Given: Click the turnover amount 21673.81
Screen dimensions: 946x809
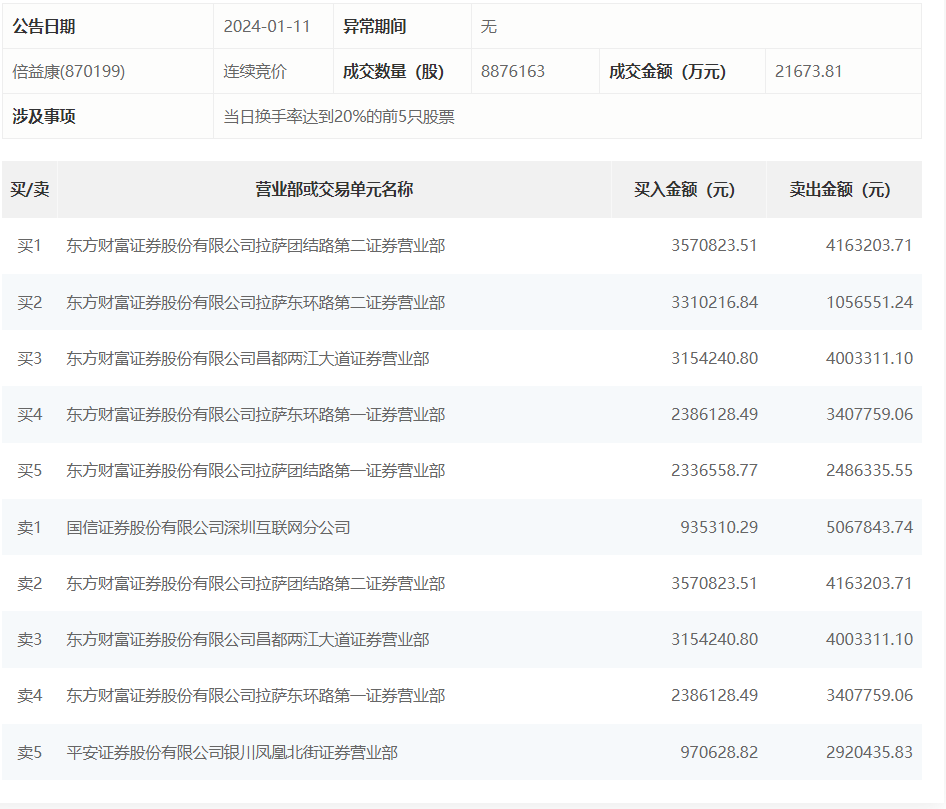Looking at the screenshot, I should (808, 71).
